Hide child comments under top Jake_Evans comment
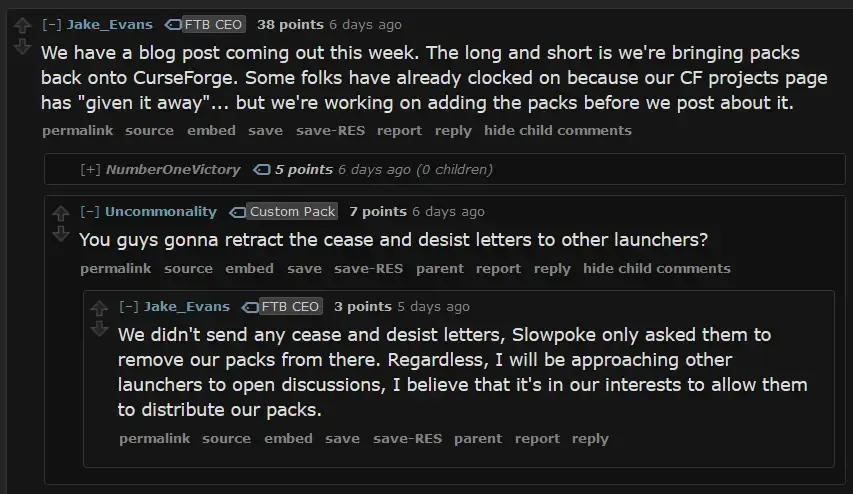This screenshot has height=494, width=853. 558,131
